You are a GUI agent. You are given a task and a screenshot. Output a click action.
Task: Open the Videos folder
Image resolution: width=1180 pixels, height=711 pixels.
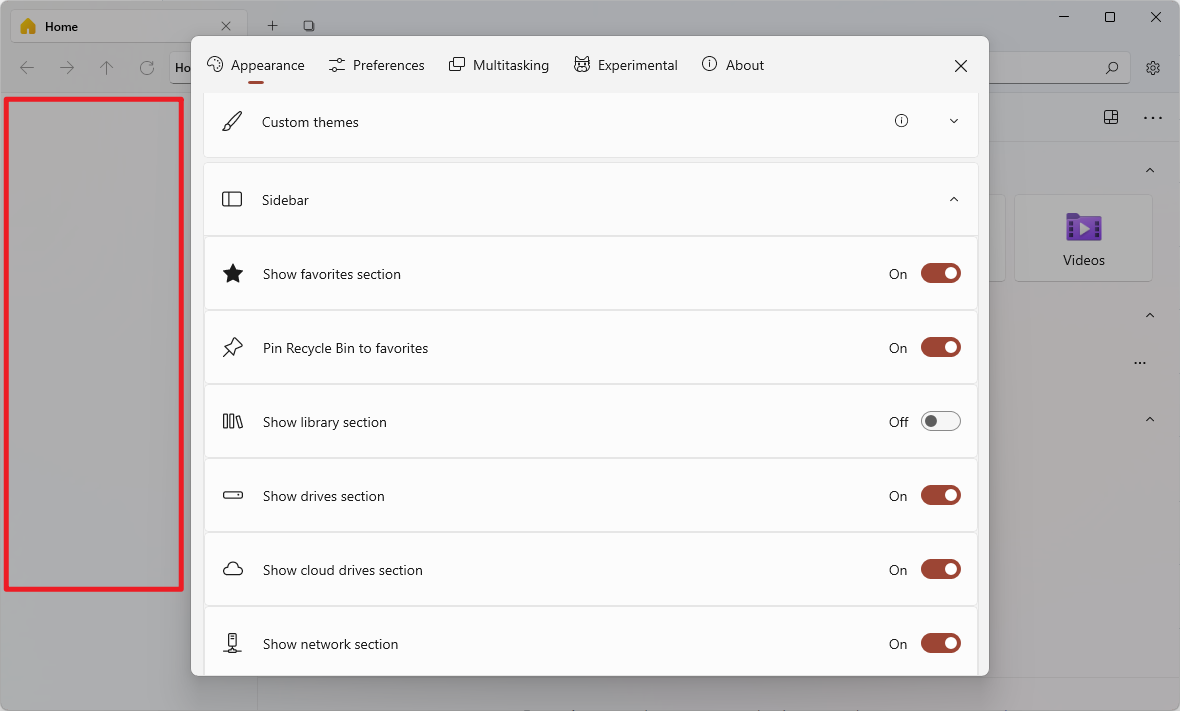pos(1083,238)
